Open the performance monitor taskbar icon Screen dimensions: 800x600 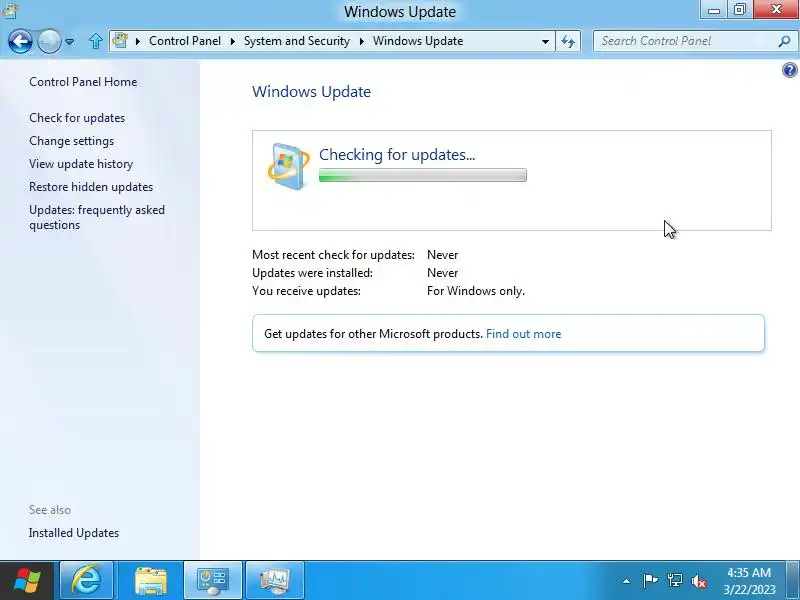click(275, 581)
